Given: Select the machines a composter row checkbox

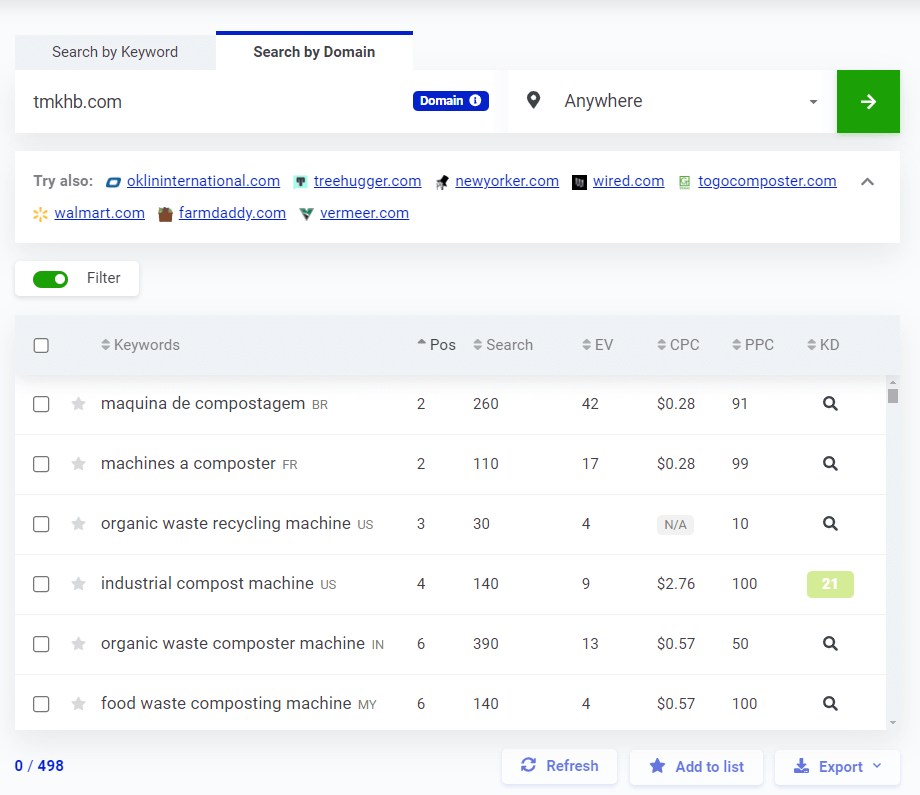Looking at the screenshot, I should tap(41, 464).
